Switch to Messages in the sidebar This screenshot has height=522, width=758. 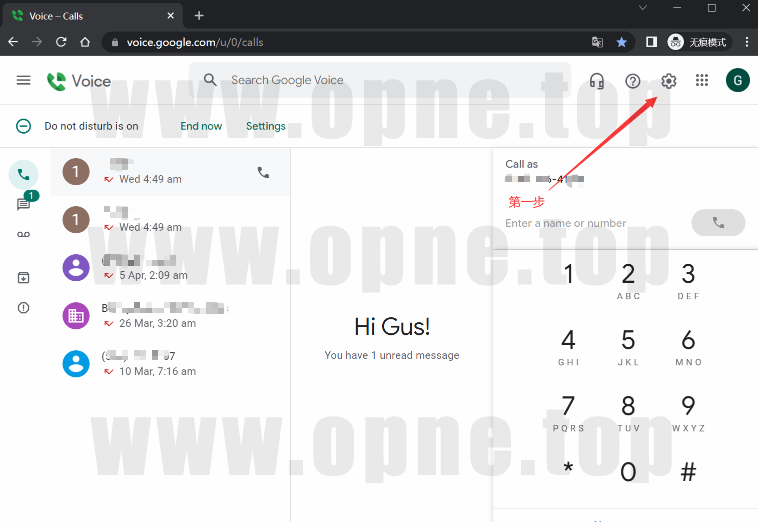click(x=23, y=204)
